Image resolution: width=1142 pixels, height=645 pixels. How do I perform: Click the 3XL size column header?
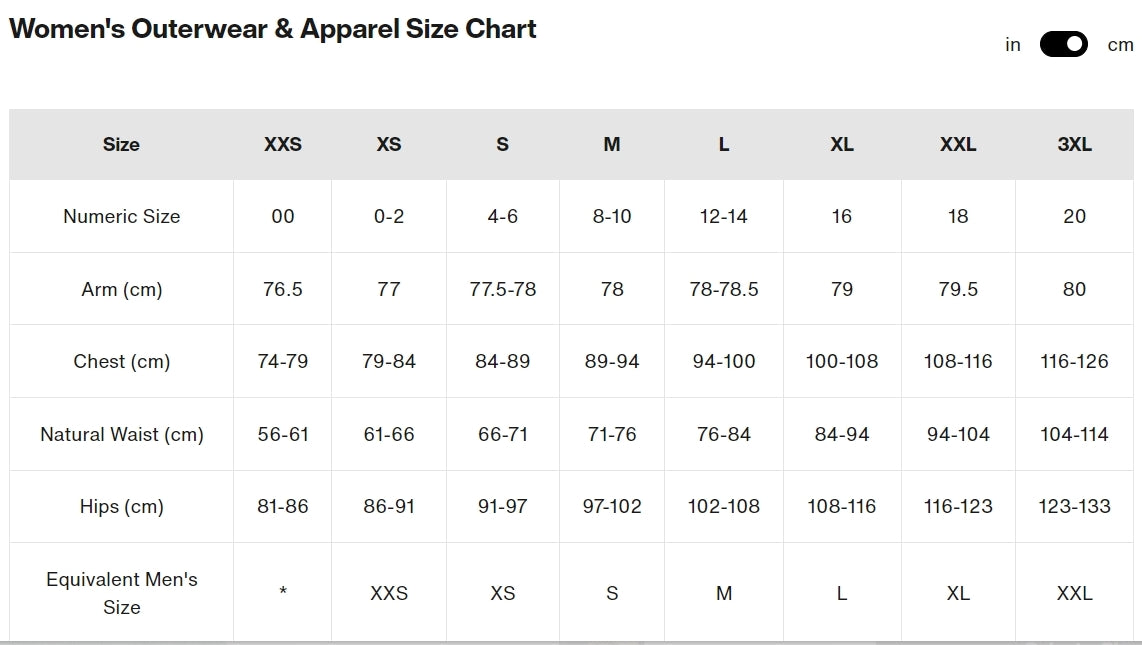tap(1074, 144)
